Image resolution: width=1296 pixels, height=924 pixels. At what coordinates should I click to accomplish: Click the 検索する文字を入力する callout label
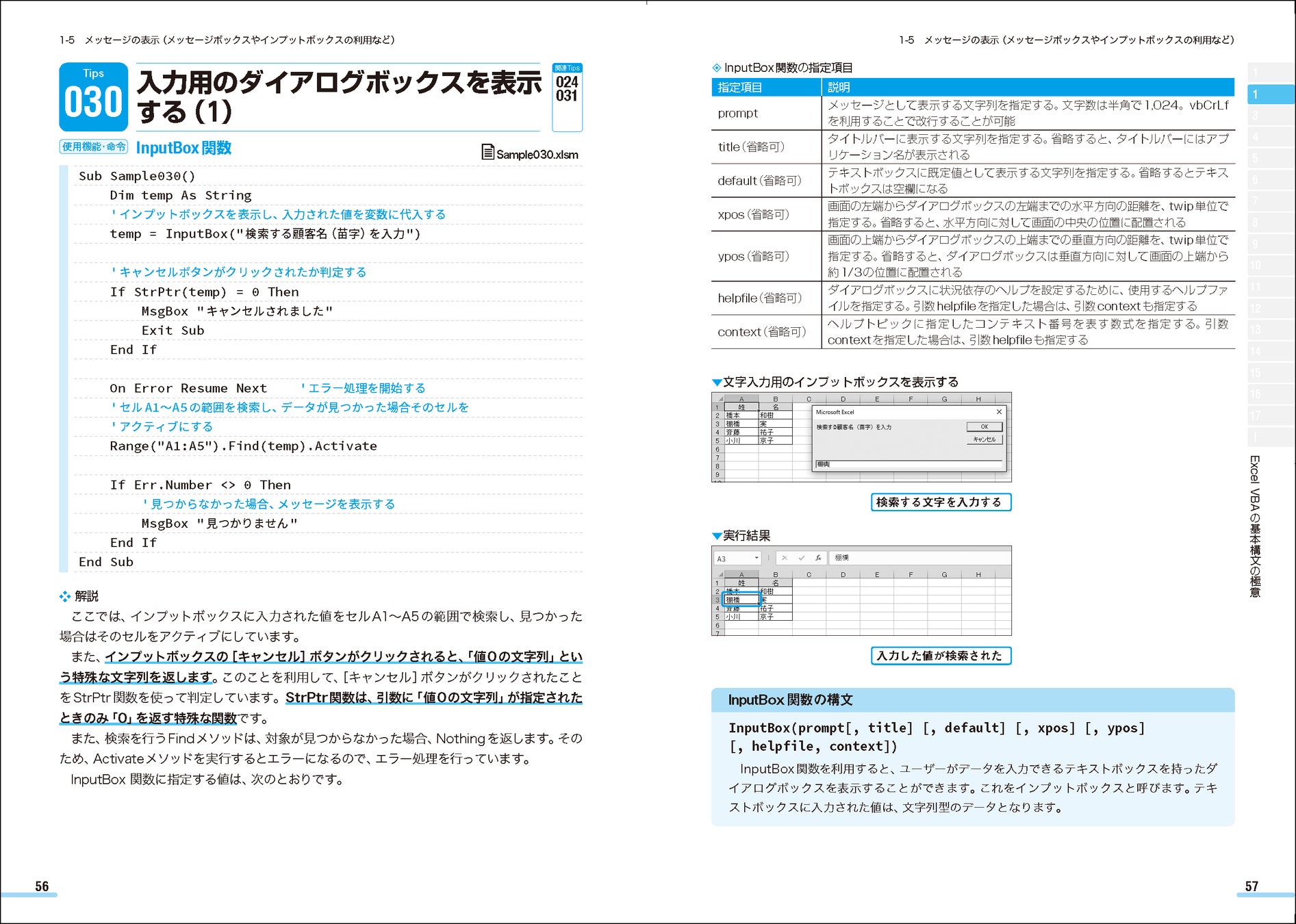(x=941, y=502)
